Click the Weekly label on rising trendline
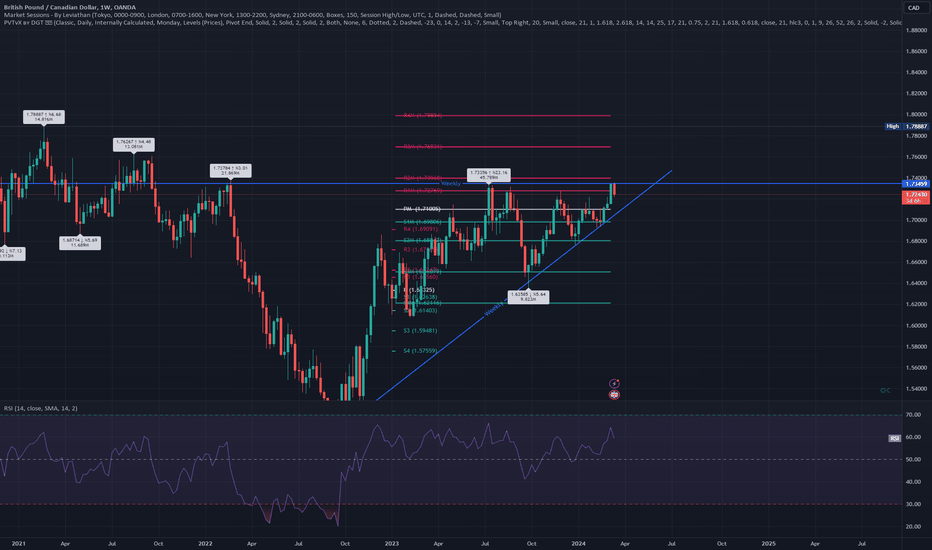 [x=493, y=309]
